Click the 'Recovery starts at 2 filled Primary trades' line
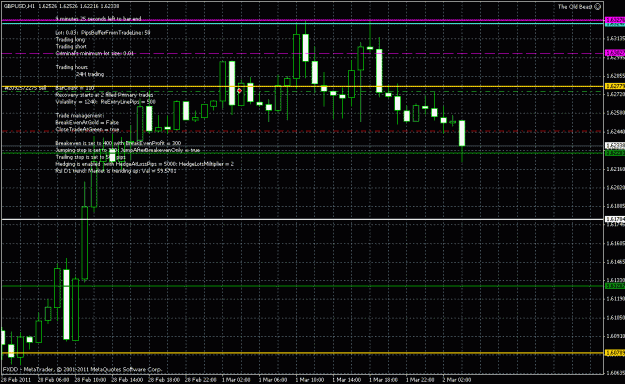This screenshot has width=625, height=384. coord(104,95)
